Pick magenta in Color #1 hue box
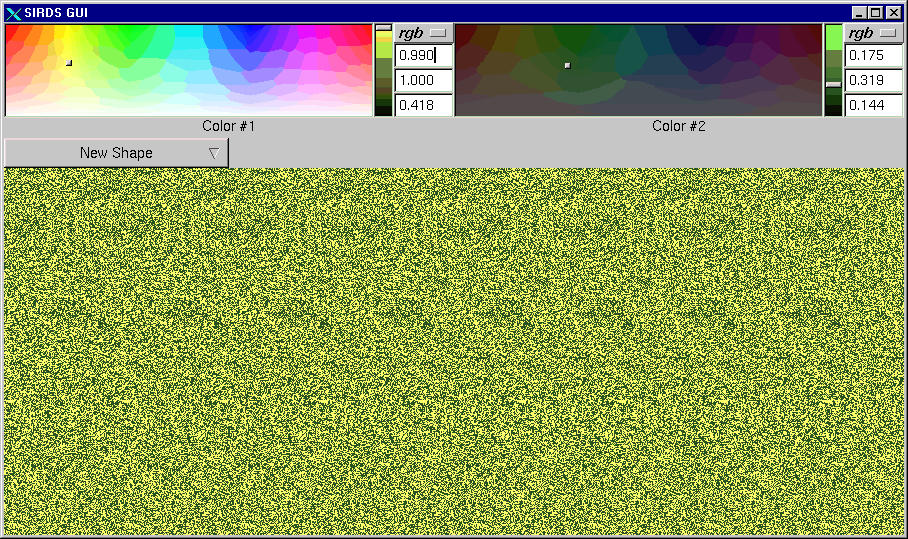The height and width of the screenshot is (539, 908). (335, 45)
